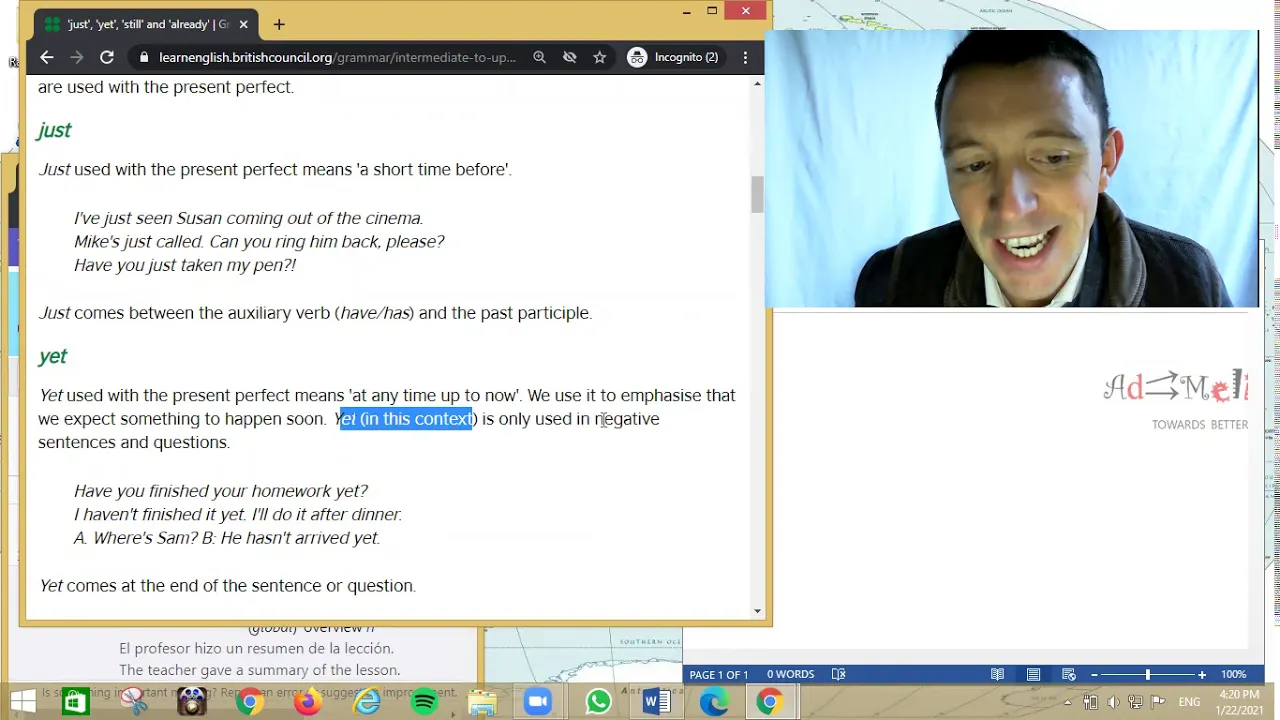Open Microsoft Edge from the taskbar

pyautogui.click(x=714, y=702)
